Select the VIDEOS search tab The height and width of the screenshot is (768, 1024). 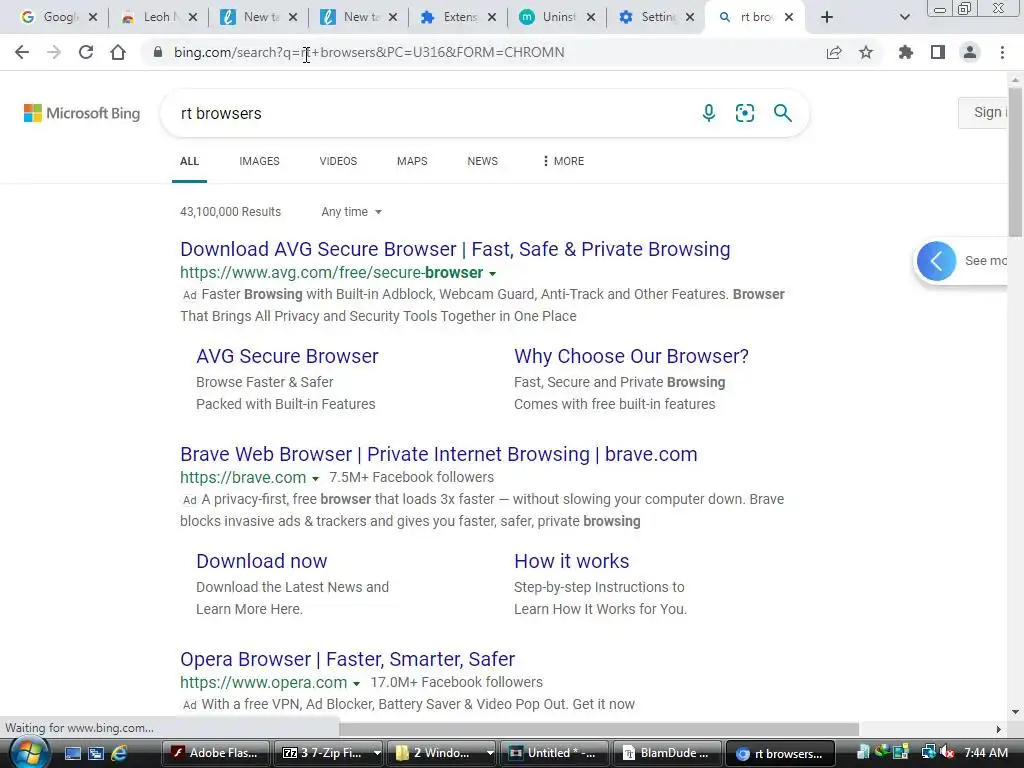coord(338,161)
